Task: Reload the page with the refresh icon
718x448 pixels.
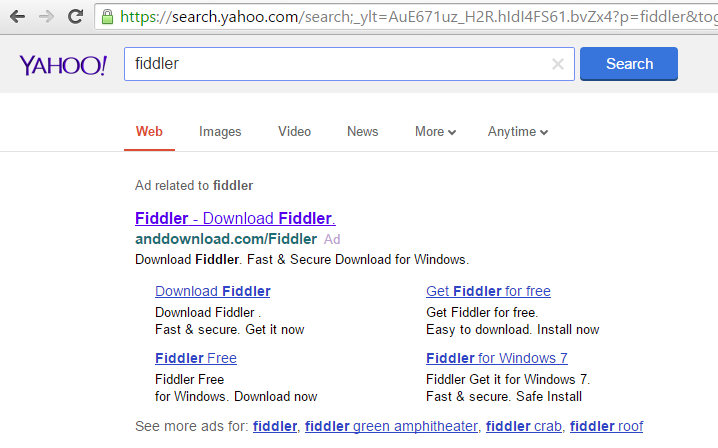Action: pyautogui.click(x=75, y=16)
